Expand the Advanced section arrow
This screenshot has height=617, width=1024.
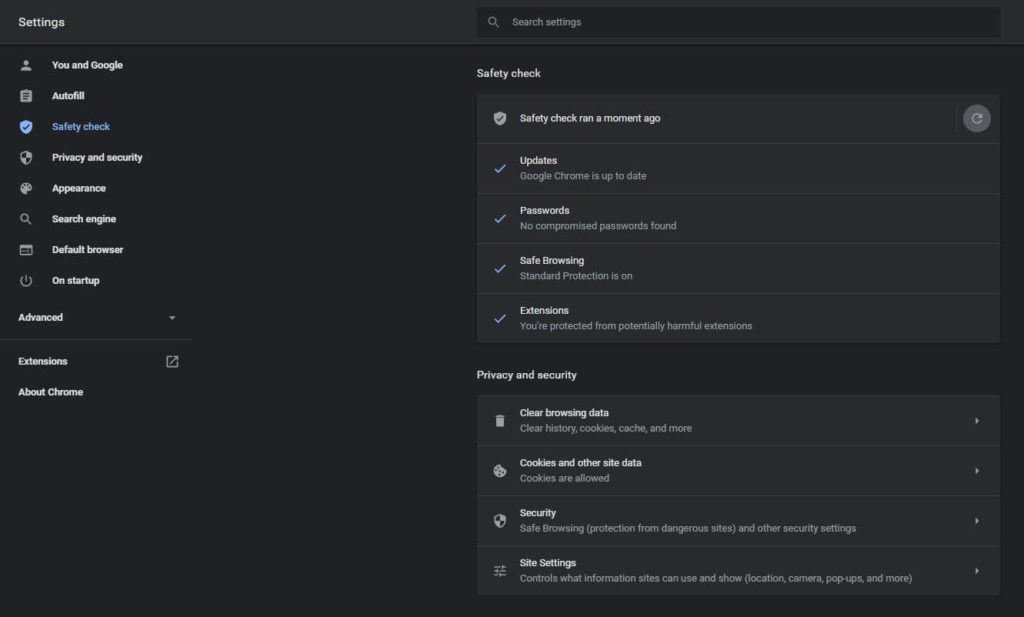pyautogui.click(x=172, y=318)
